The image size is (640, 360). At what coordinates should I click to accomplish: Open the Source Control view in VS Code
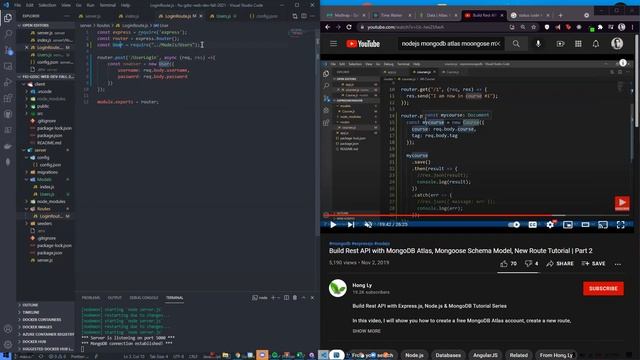pyautogui.click(x=8, y=50)
